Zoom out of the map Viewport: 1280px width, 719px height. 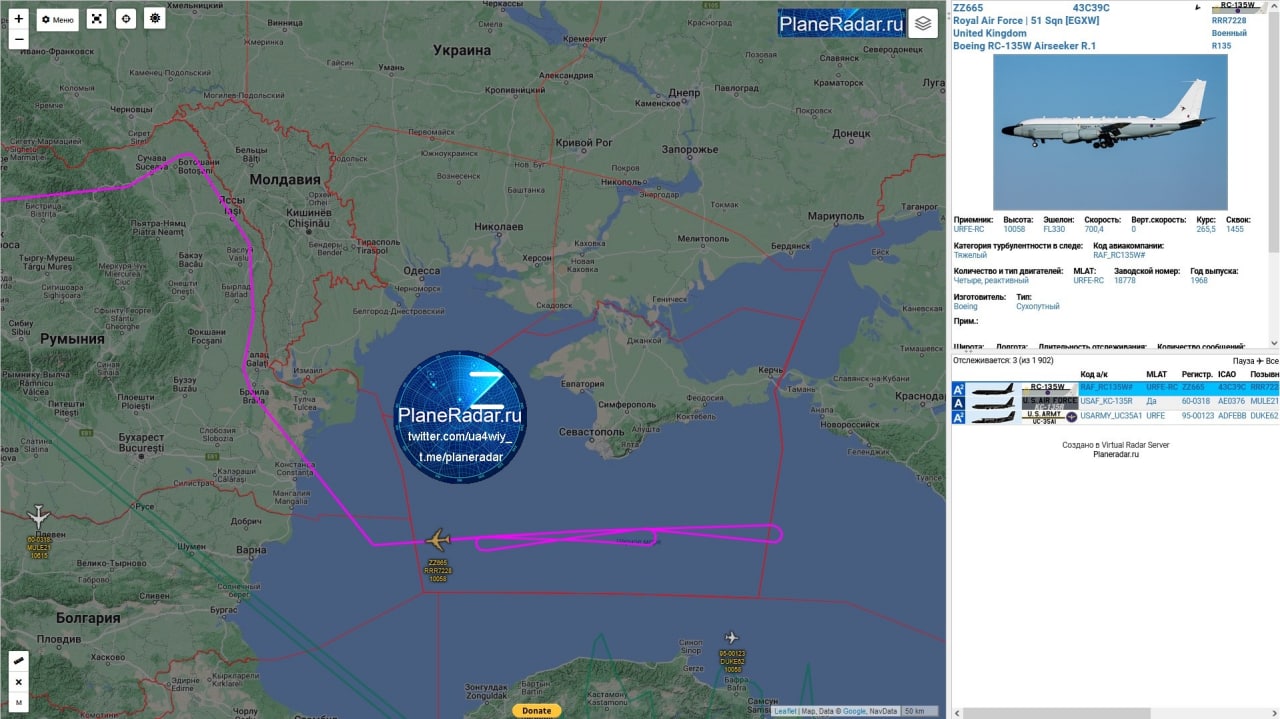(18, 40)
